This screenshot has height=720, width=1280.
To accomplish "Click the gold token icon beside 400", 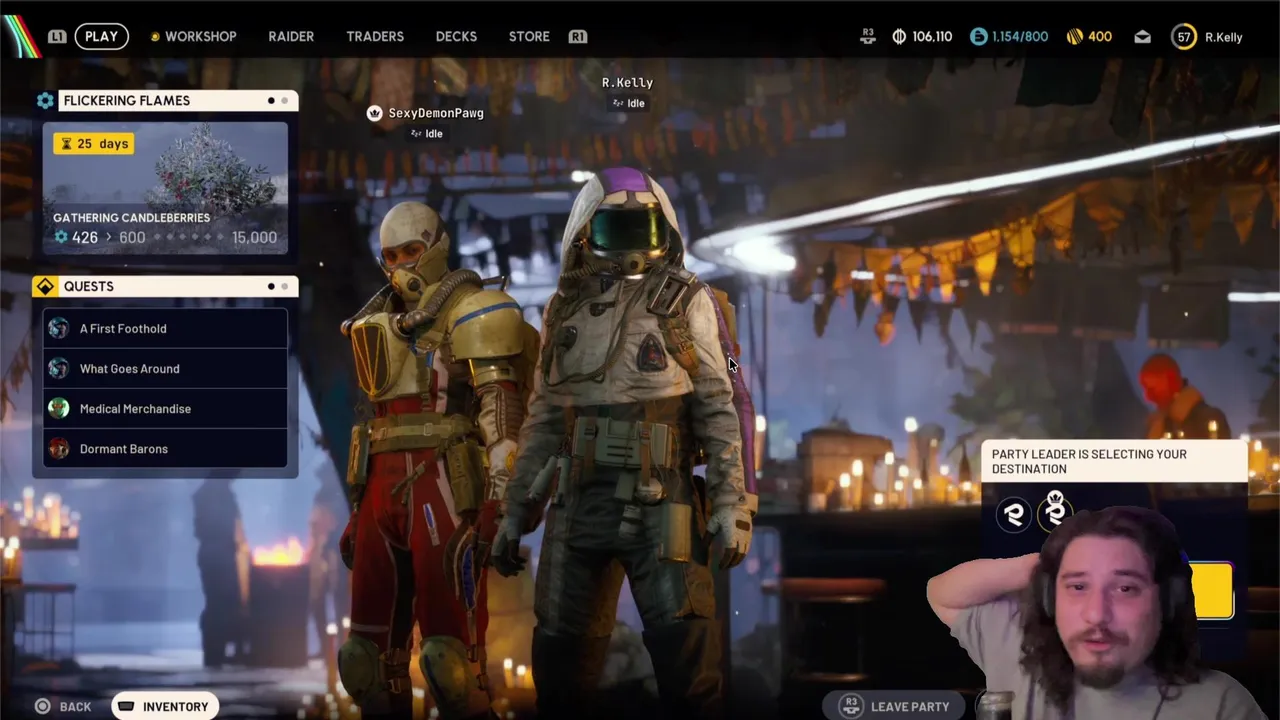I will tap(1075, 36).
